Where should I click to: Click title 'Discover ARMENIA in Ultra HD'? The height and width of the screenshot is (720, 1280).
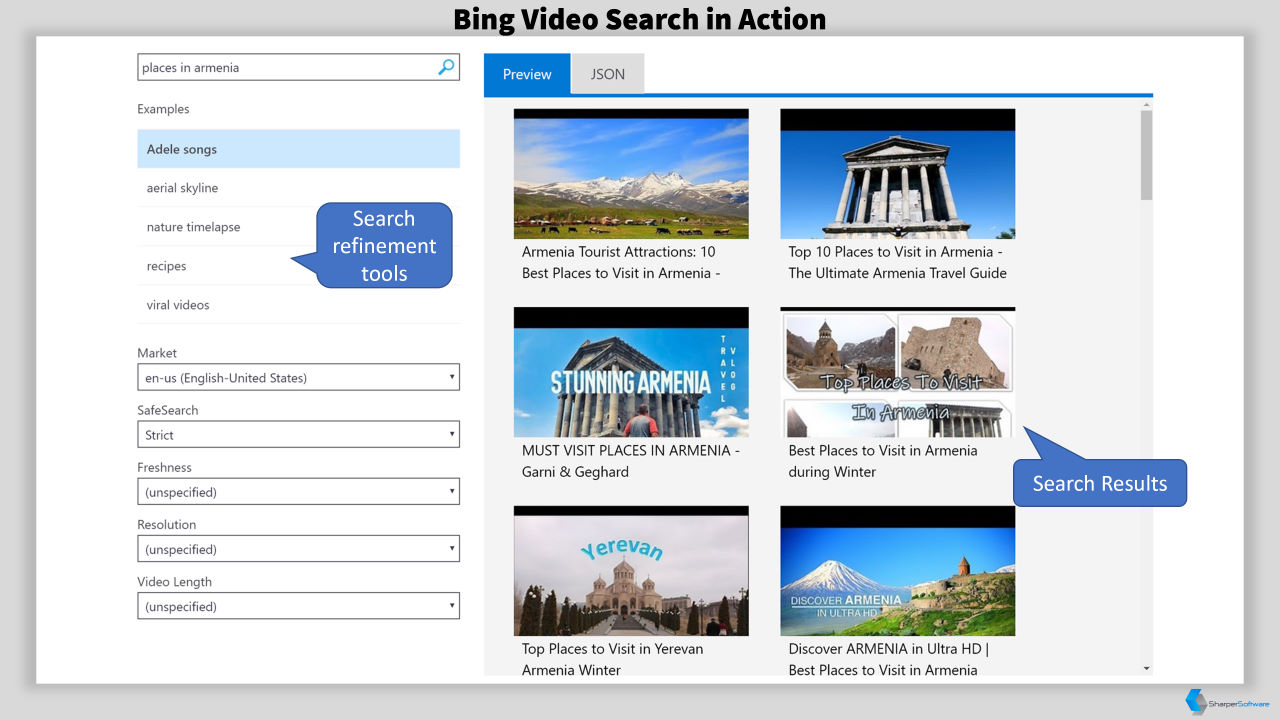888,659
